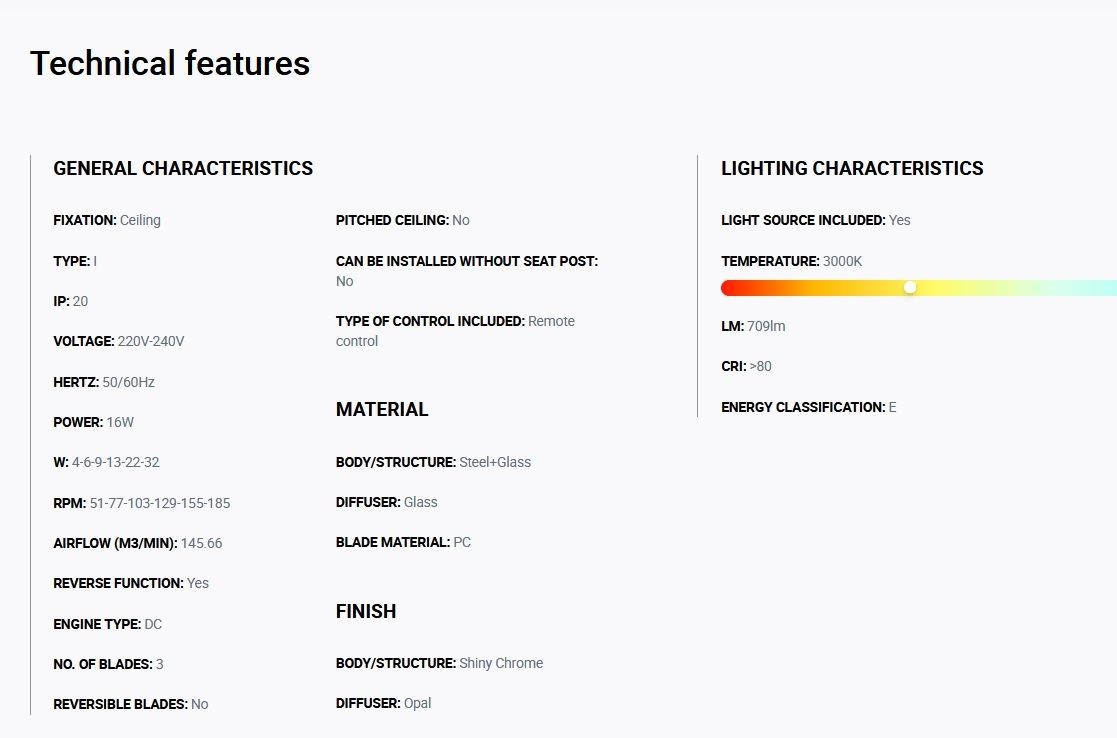1117x738 pixels.
Task: Click the Pitched Ceiling: No entry
Action: (402, 220)
